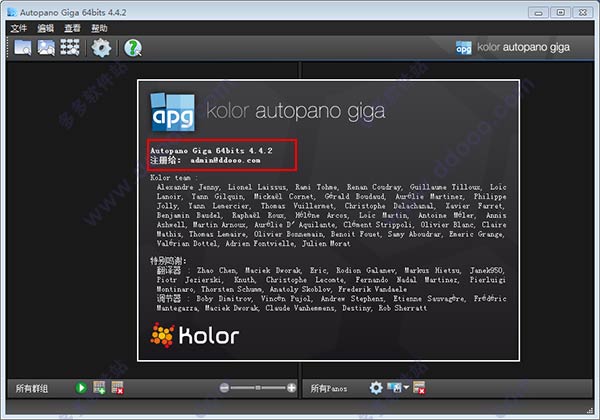Click the 特别鸣谢 heading
600x420 pixels.
(x=168, y=261)
